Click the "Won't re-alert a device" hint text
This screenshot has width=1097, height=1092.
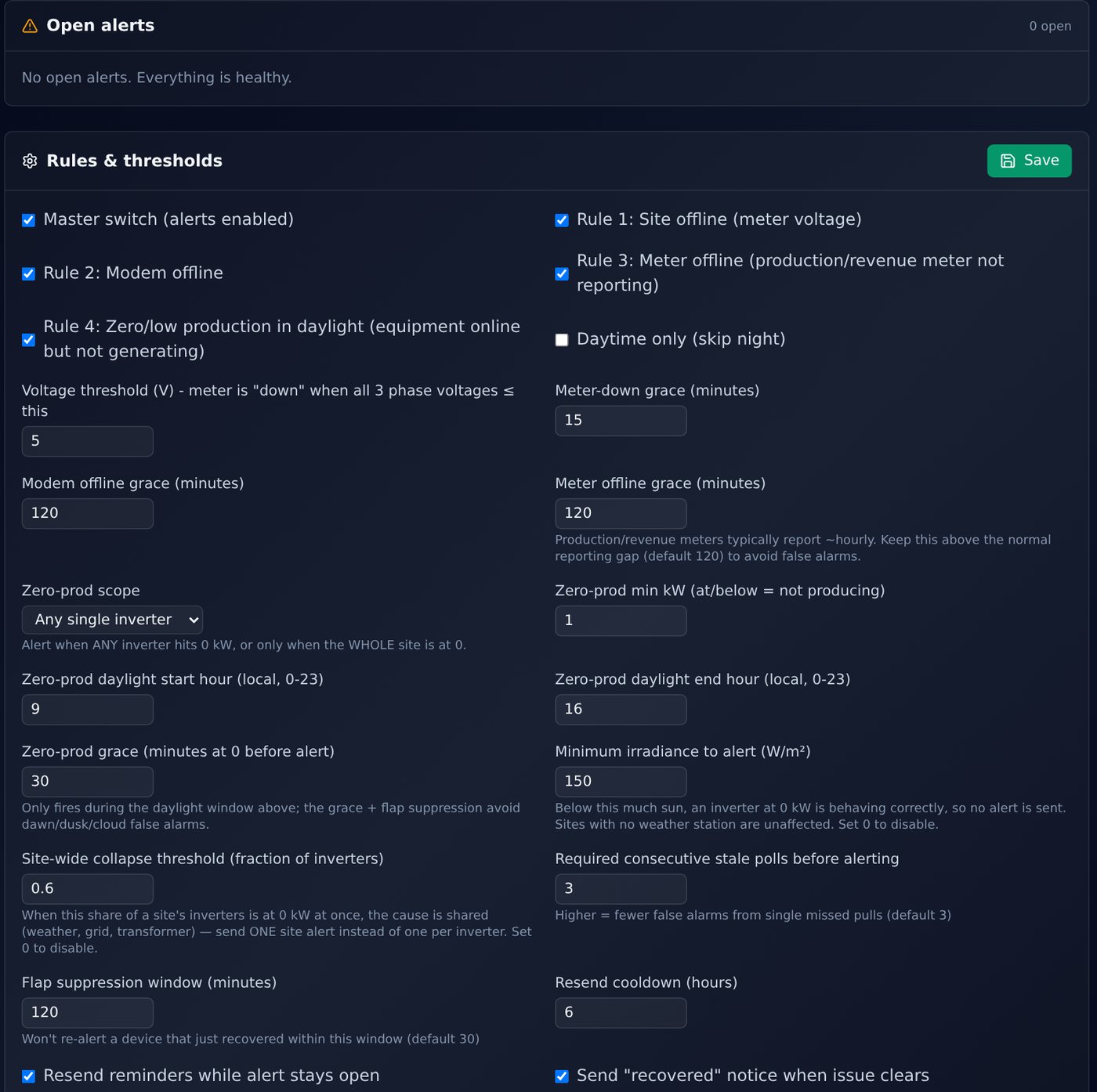[251, 1039]
